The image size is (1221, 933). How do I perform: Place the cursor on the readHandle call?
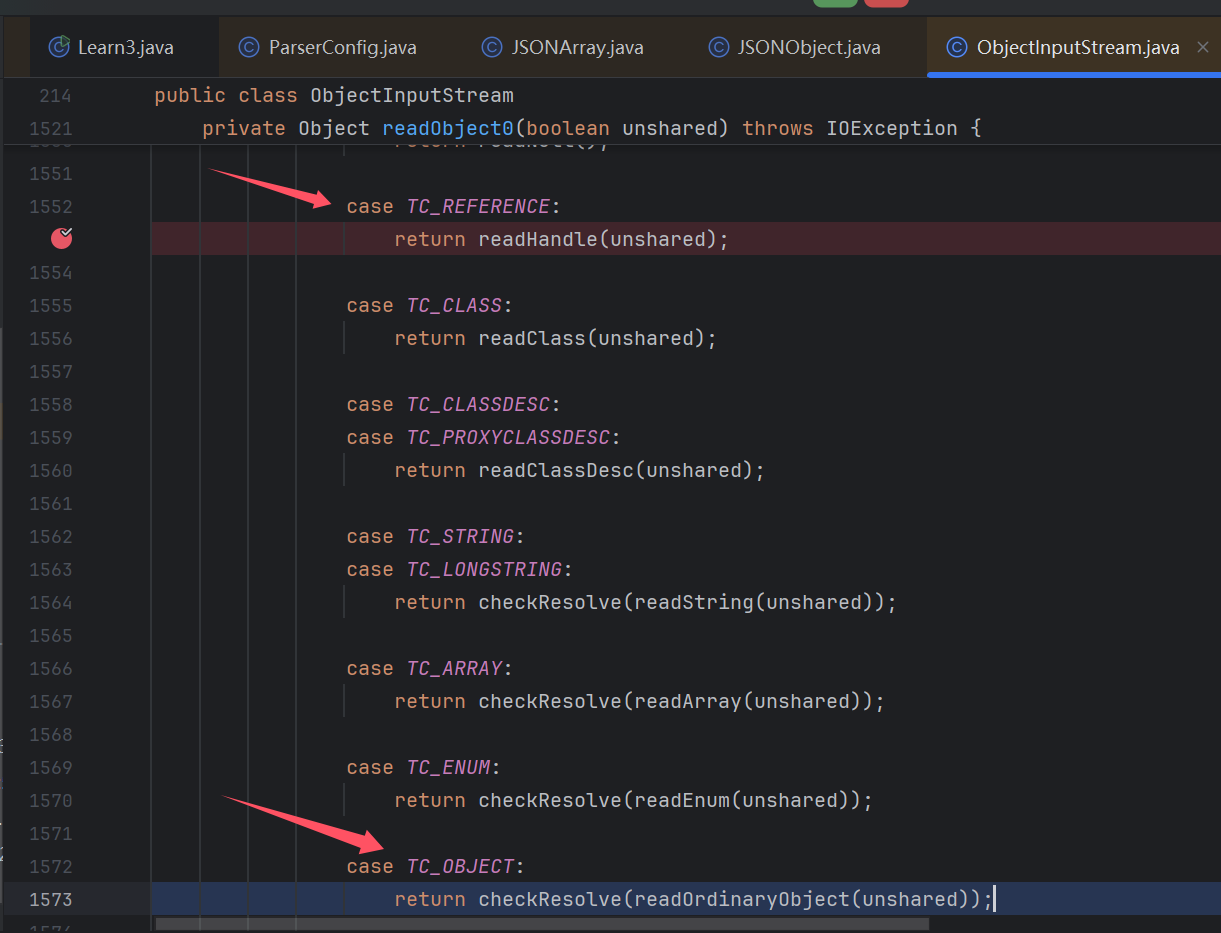click(538, 239)
